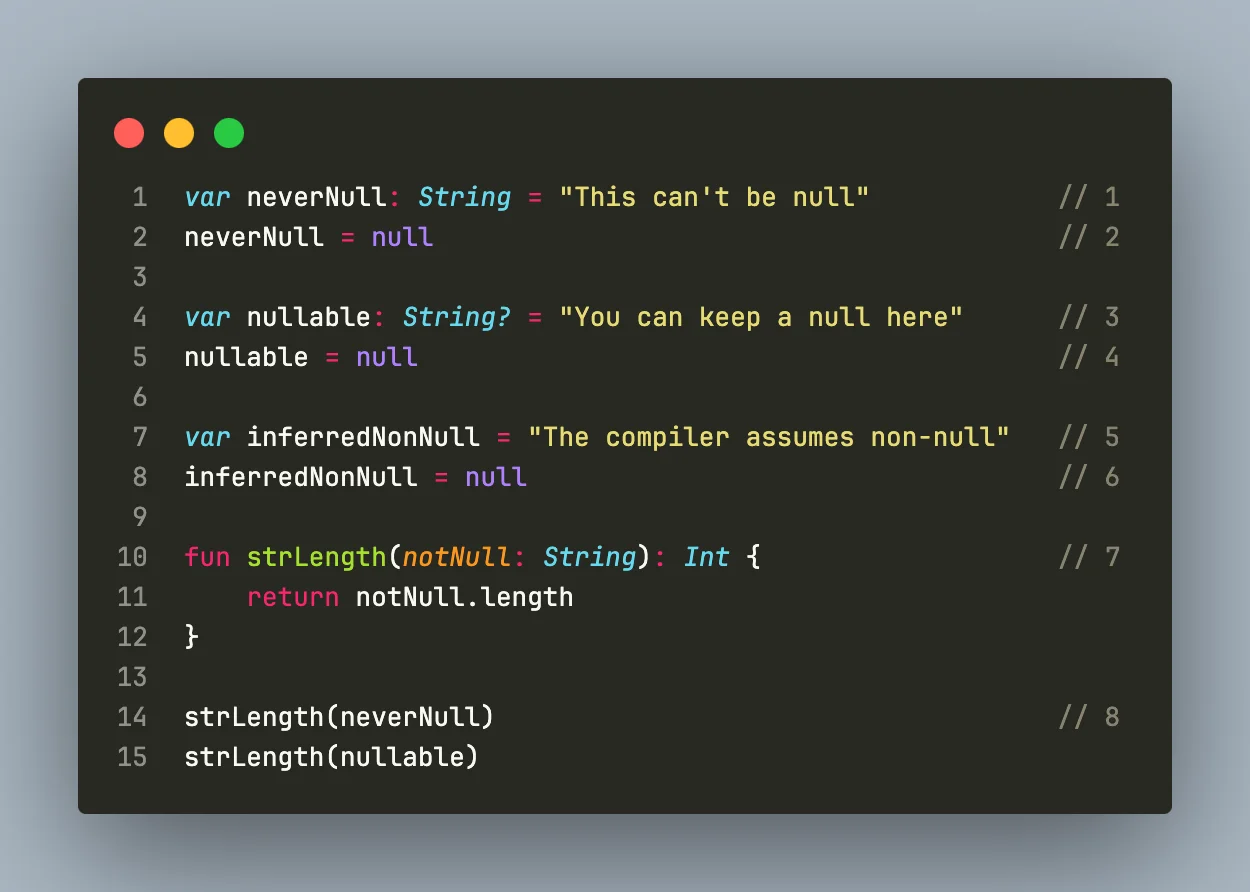Click the fun keyword
This screenshot has height=892, width=1250.
pos(207,557)
